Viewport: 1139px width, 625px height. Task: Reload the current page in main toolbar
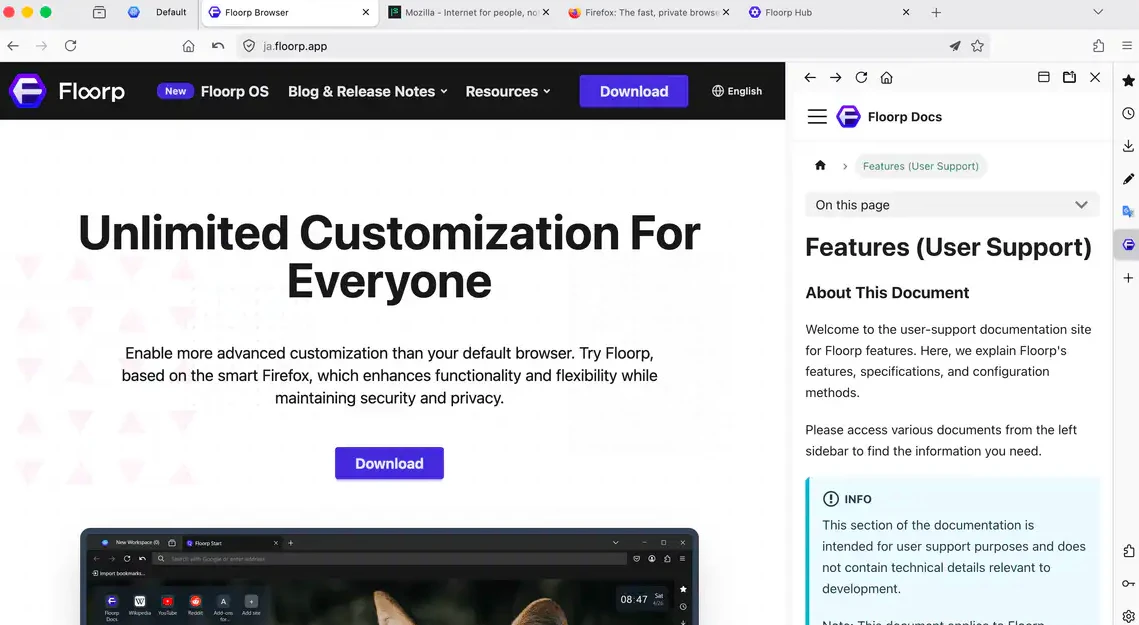point(70,46)
